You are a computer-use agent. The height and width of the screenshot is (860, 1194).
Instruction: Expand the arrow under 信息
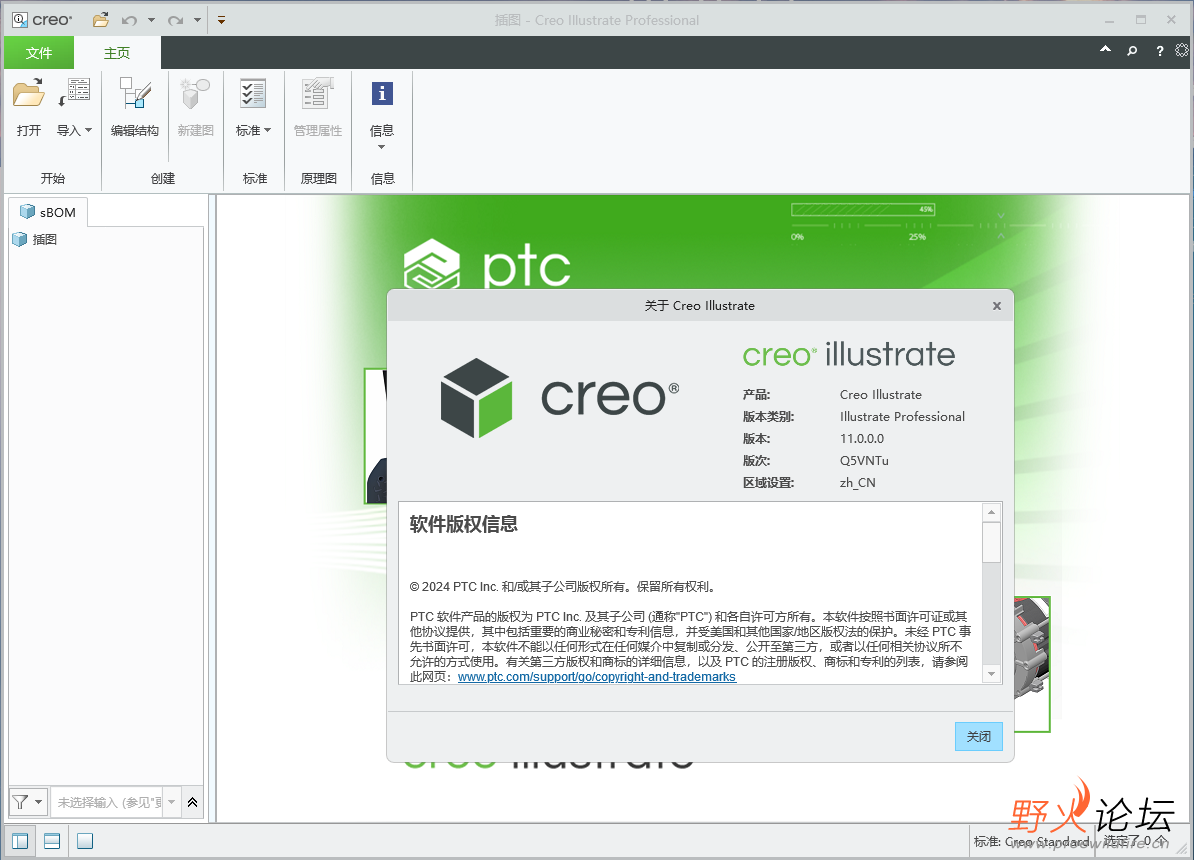[x=382, y=147]
